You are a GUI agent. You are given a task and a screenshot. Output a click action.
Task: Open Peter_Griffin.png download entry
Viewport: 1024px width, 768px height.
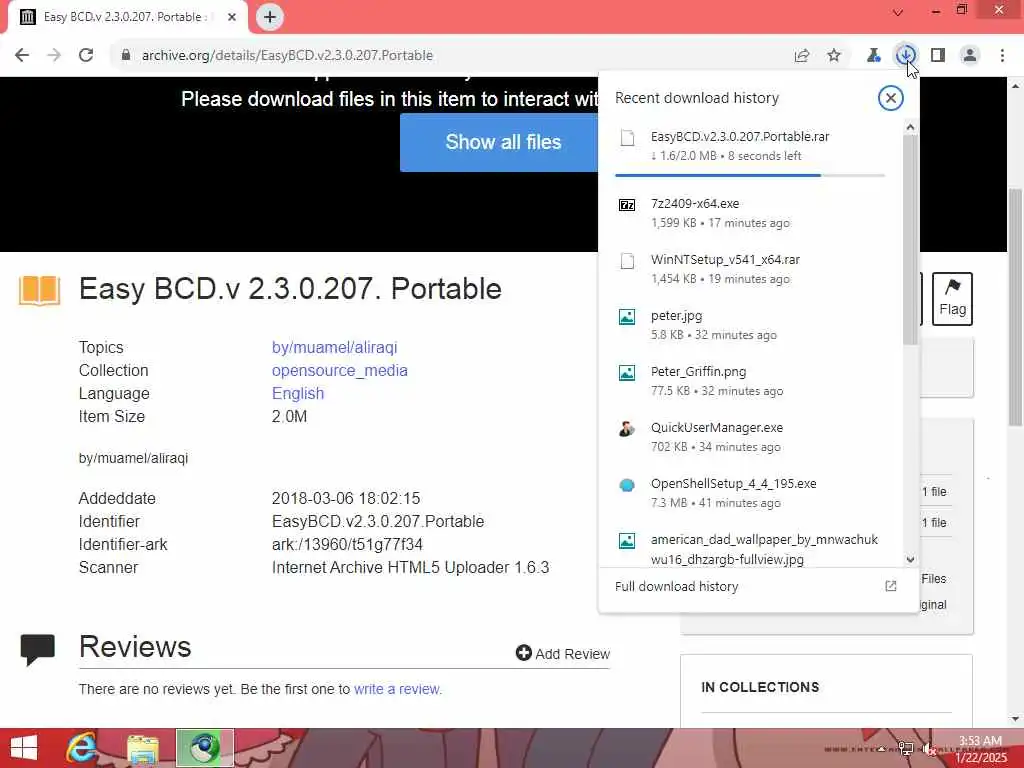pos(750,381)
